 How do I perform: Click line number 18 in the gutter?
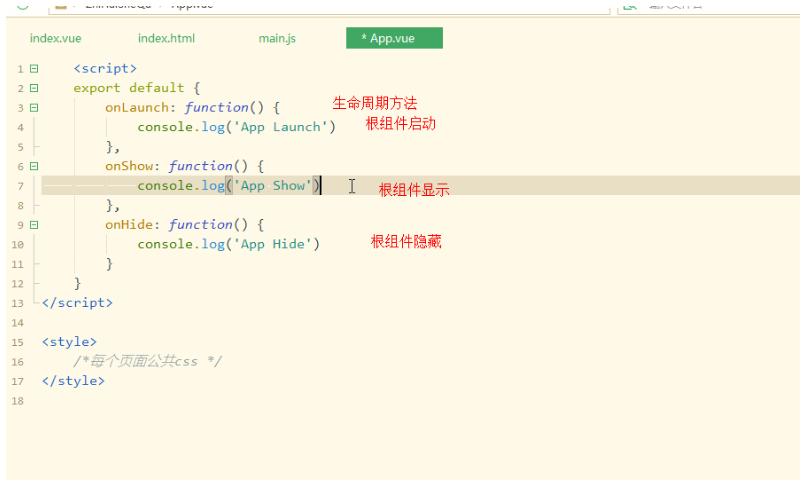17,401
